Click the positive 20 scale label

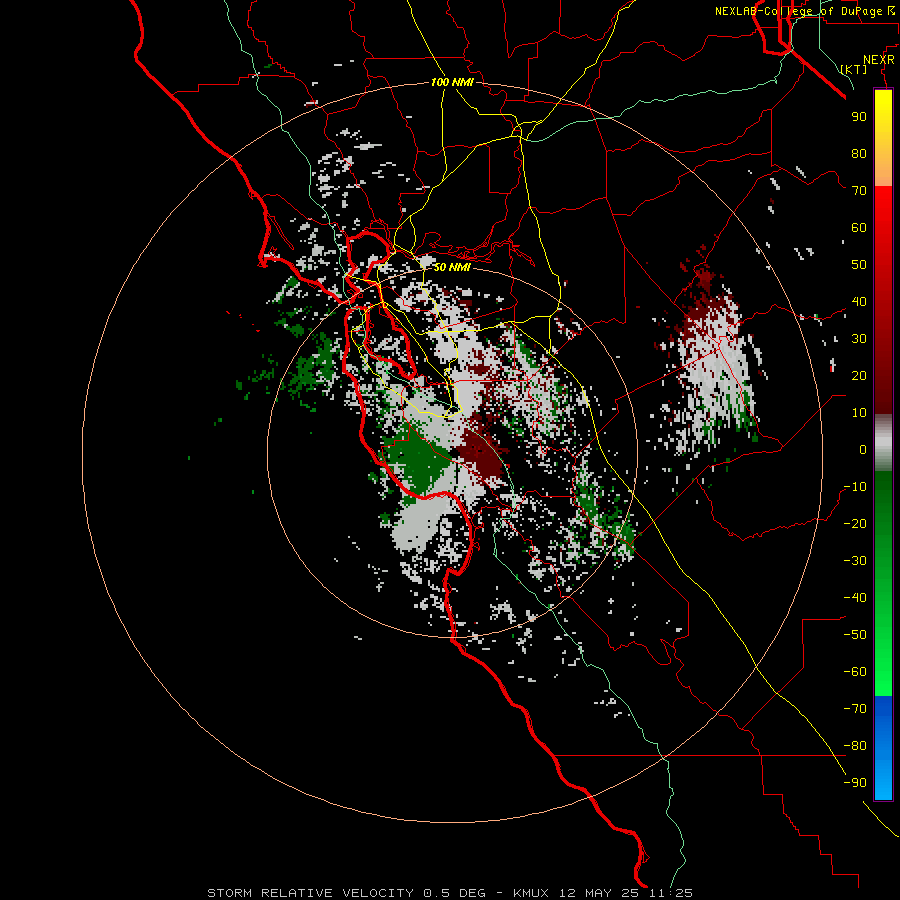859,375
